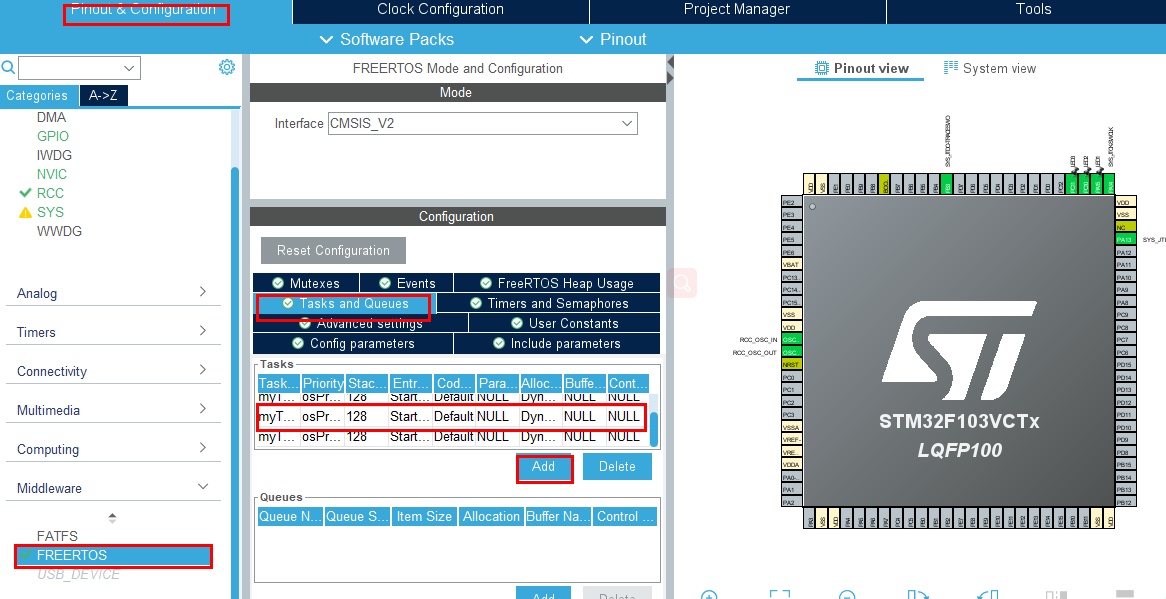This screenshot has height=599, width=1166.
Task: Click the Reset Configuration button
Action: click(333, 250)
